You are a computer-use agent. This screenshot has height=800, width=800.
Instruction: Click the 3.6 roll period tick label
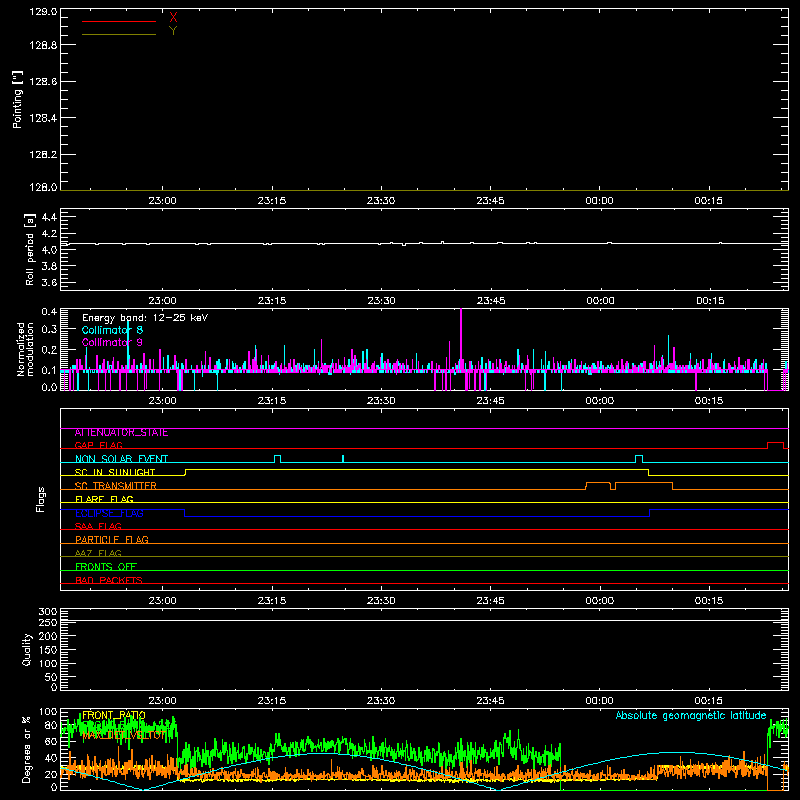[x=49, y=282]
